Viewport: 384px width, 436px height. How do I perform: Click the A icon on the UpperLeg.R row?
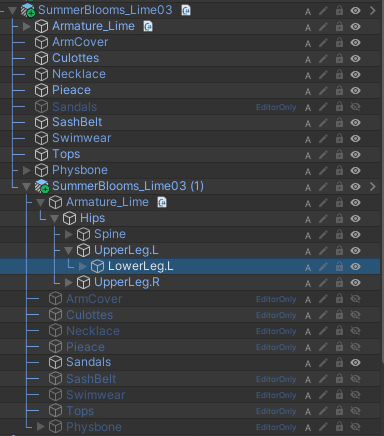308,284
